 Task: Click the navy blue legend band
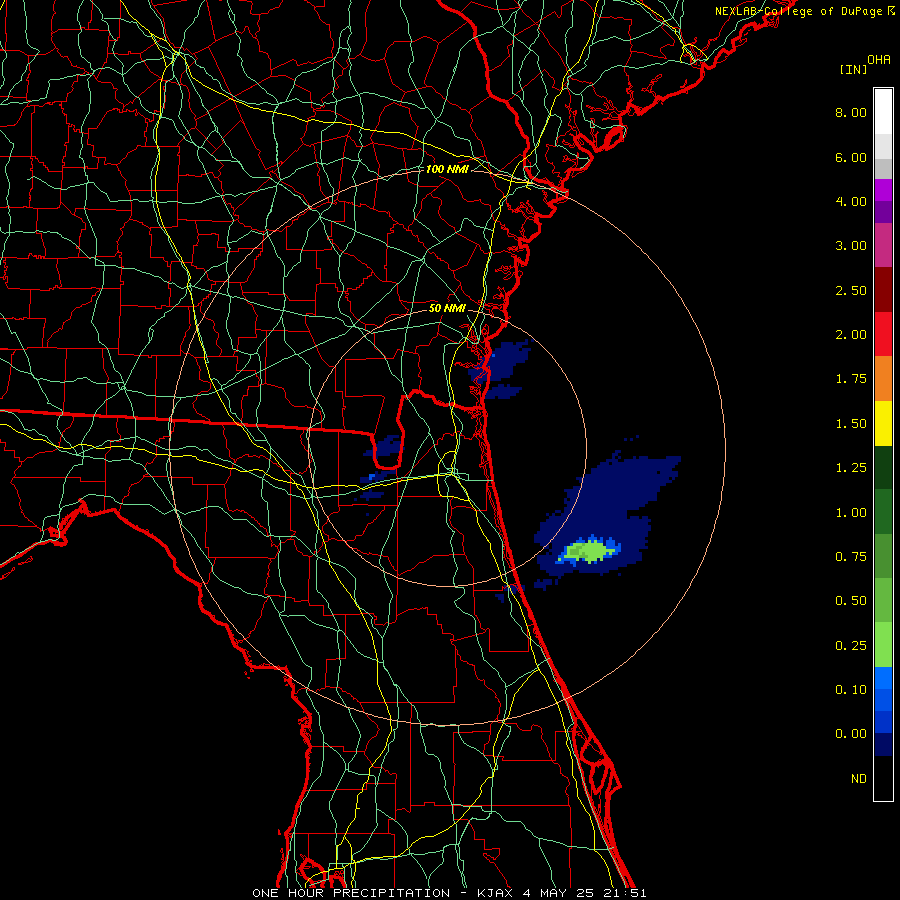pyautogui.click(x=883, y=744)
